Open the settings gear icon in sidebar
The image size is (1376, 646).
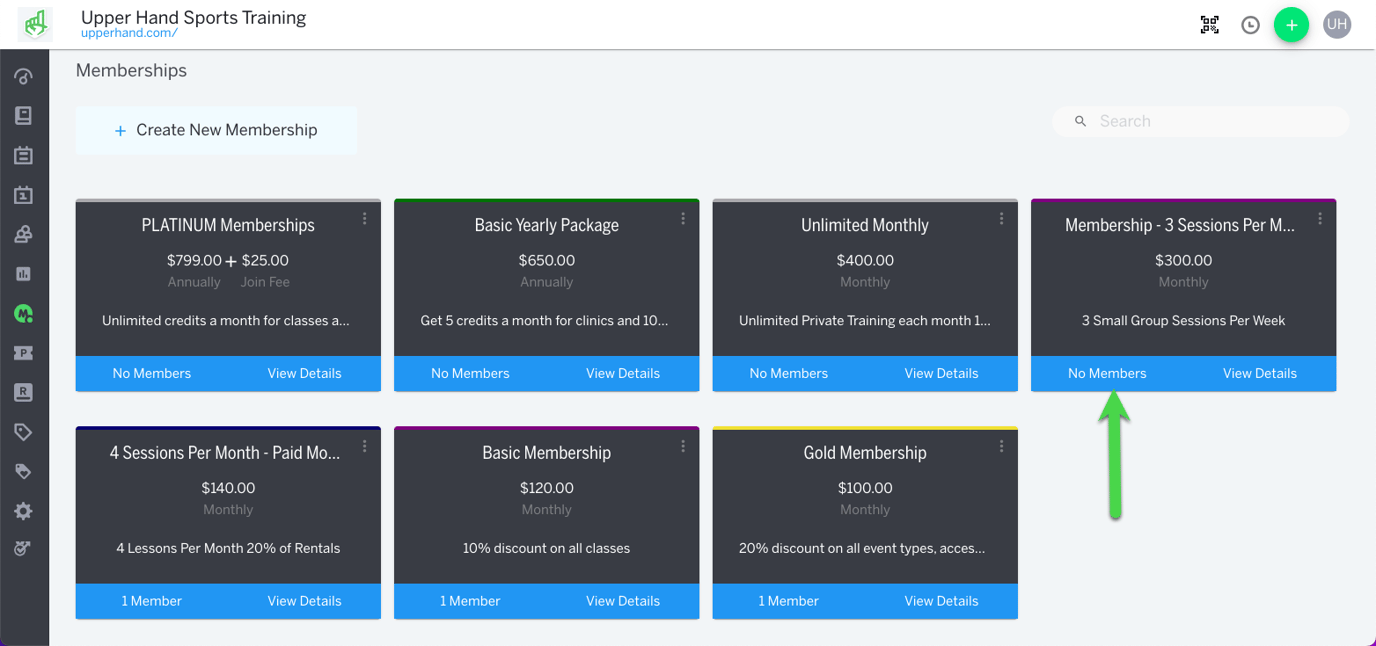[23, 511]
